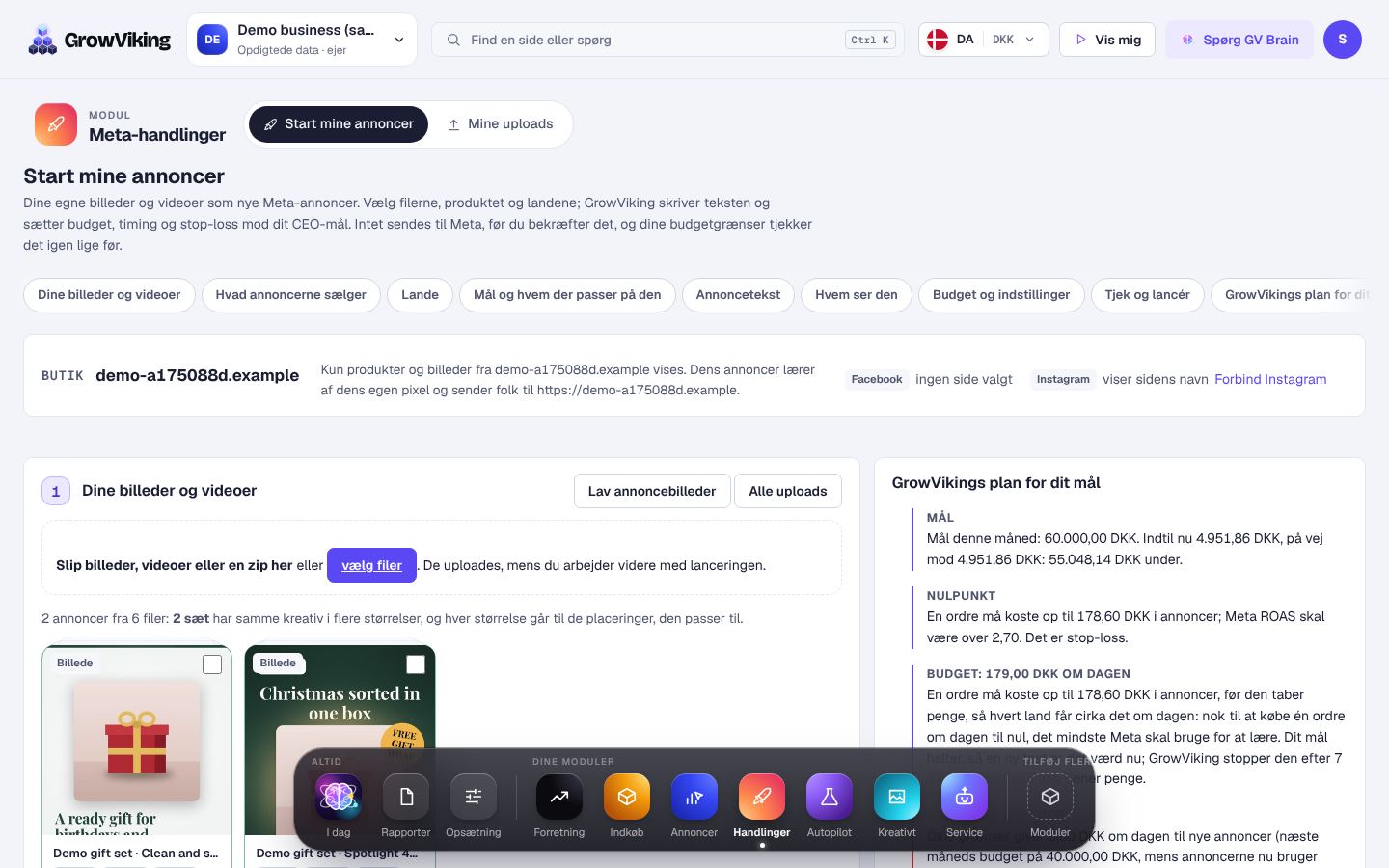The image size is (1389, 868).
Task: Open the Annoncer module icon
Action: click(694, 797)
